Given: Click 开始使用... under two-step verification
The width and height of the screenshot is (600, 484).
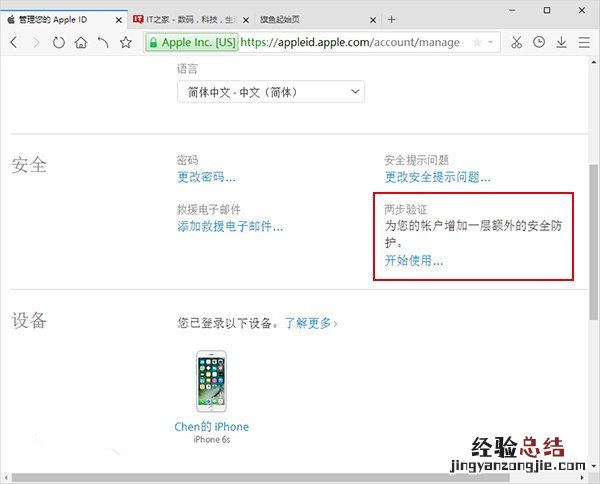Looking at the screenshot, I should [414, 261].
